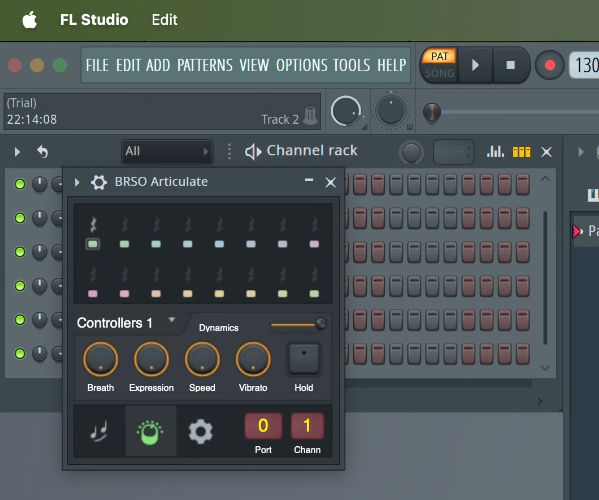Open the Channel rack options arrow
Screen dimensions: 599x500
tap(17, 152)
